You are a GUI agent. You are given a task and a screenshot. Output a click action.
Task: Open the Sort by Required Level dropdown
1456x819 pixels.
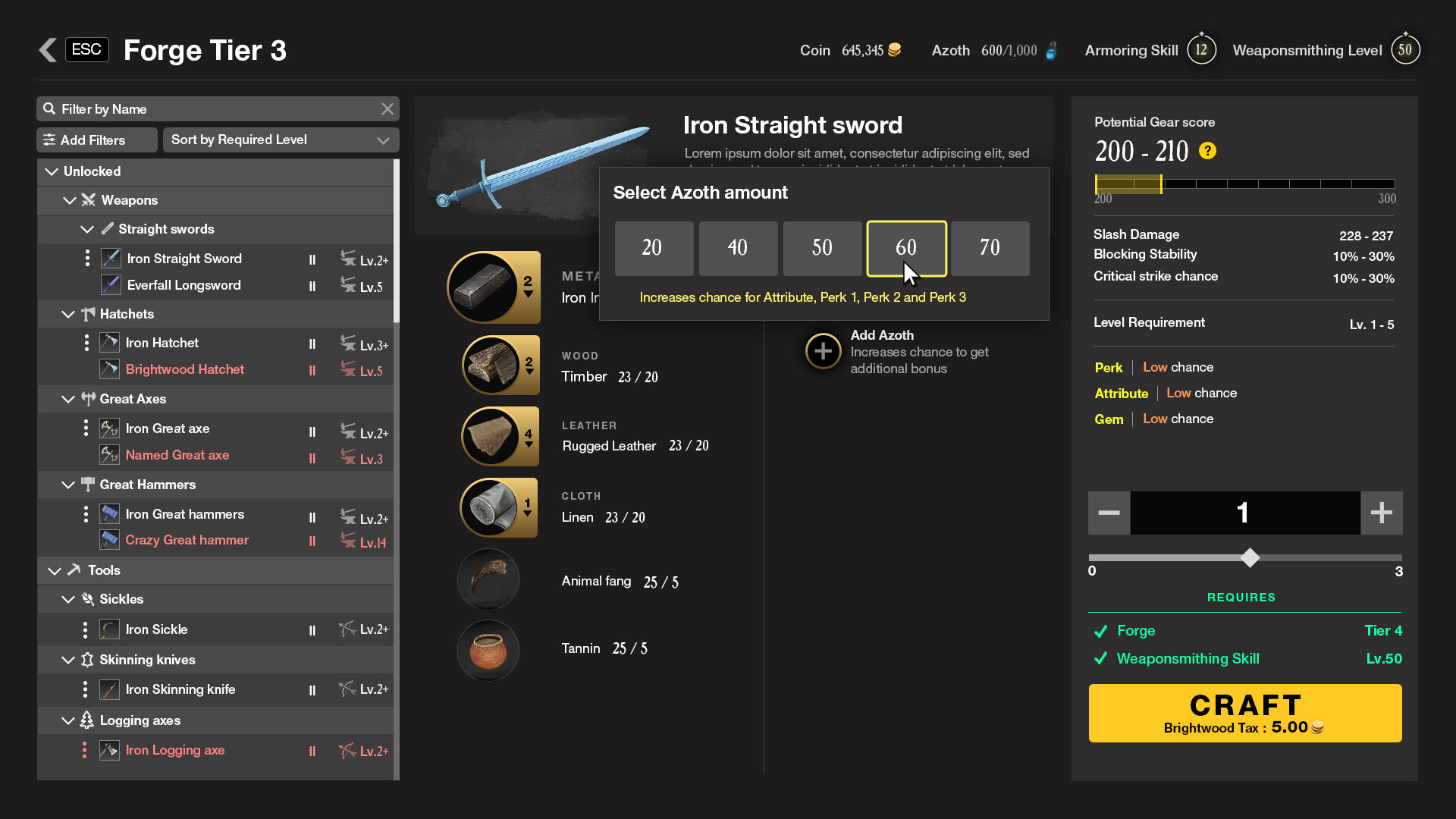tap(281, 140)
